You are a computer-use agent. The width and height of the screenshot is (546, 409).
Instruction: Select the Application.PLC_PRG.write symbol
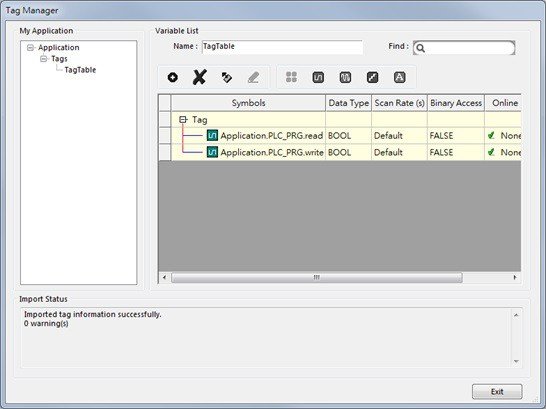[x=272, y=152]
